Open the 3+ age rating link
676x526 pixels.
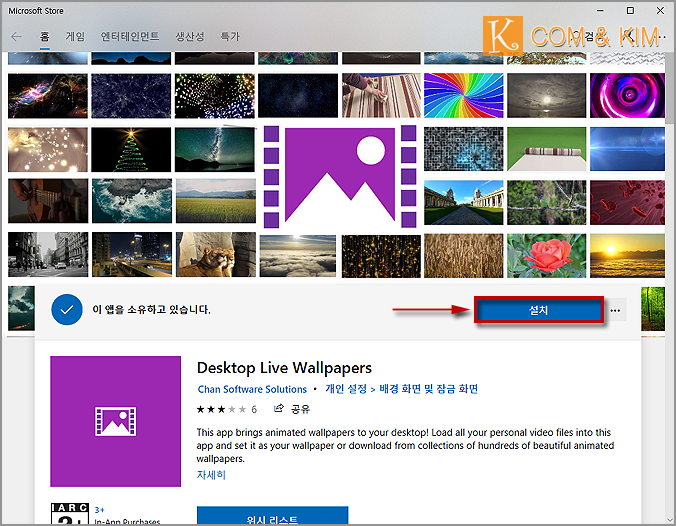99,510
